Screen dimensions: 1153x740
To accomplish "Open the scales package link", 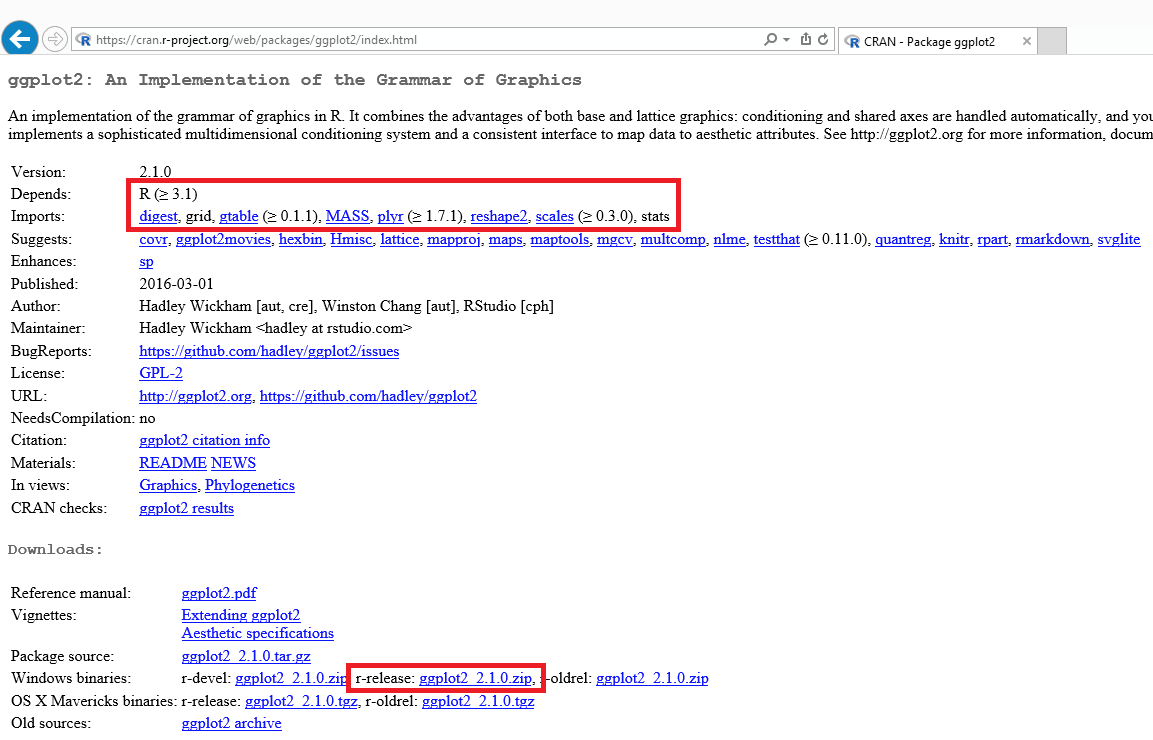I will pos(554,216).
